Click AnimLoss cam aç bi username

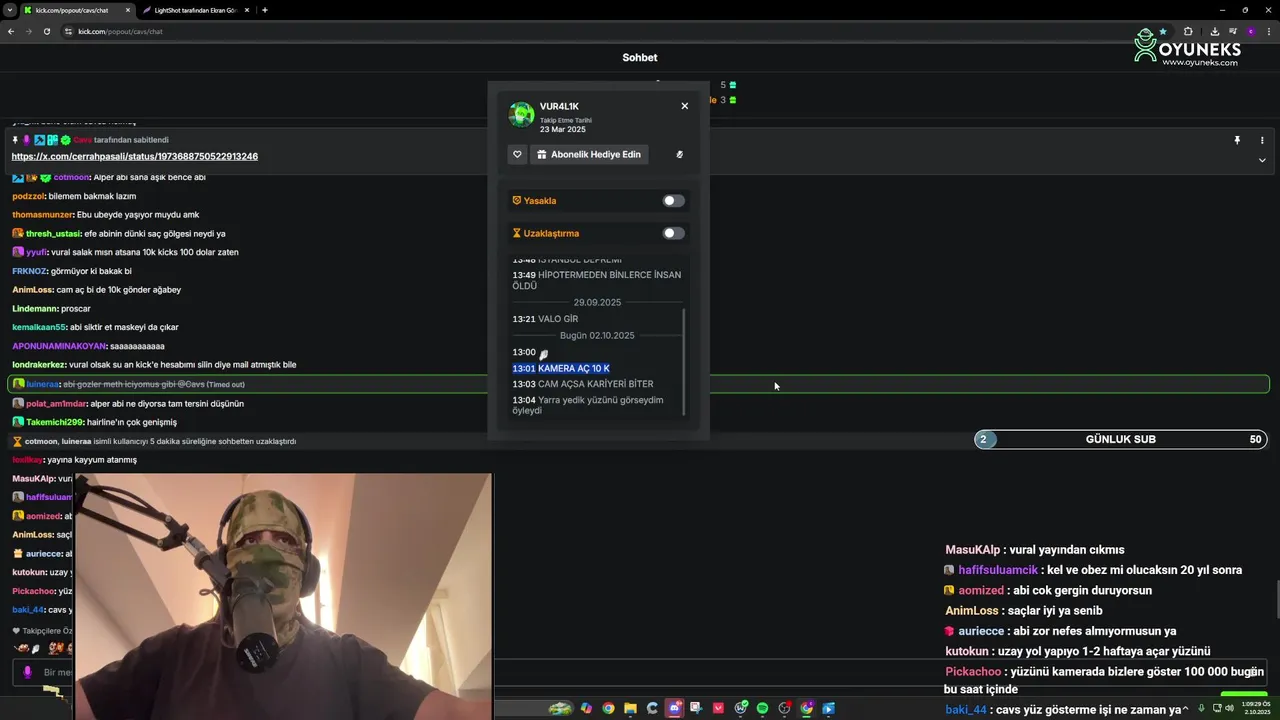pyautogui.click(x=33, y=290)
